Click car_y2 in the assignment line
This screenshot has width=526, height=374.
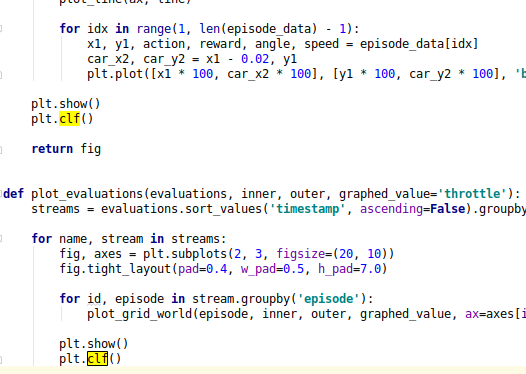[x=164, y=59]
